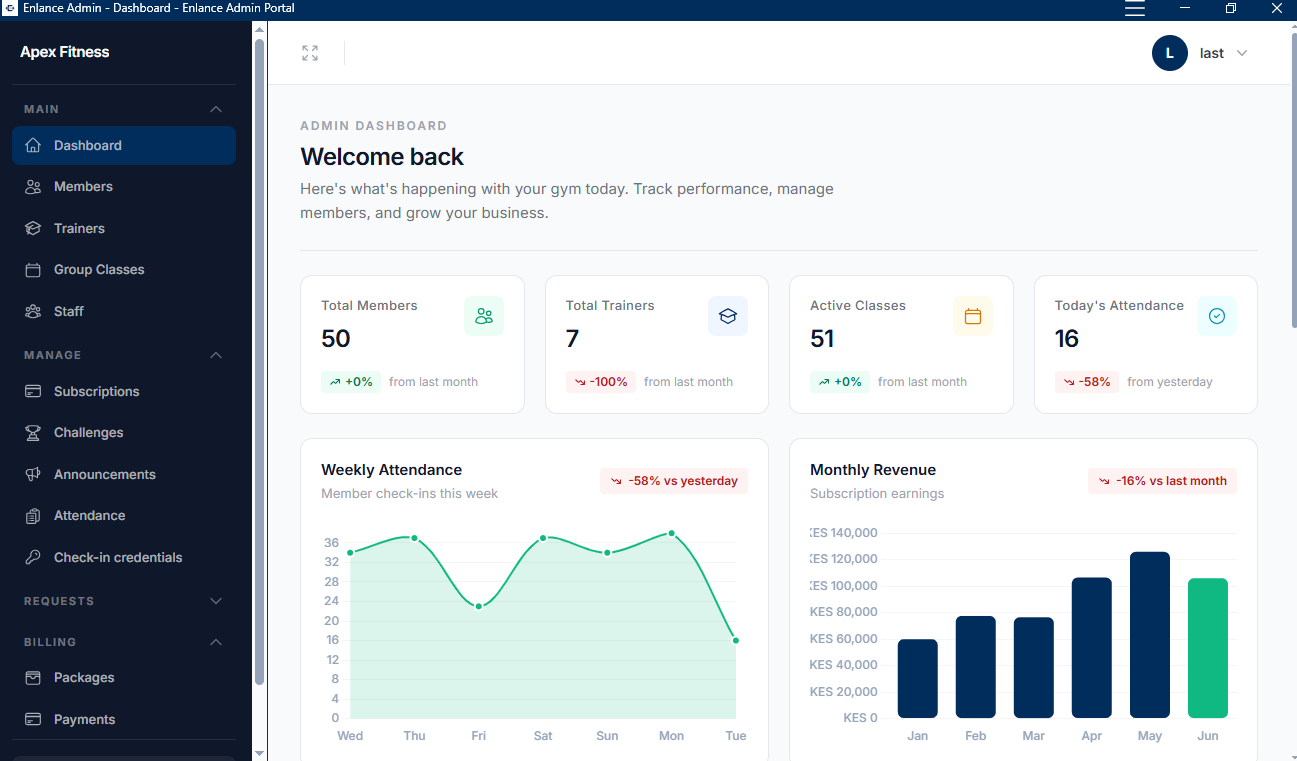Image resolution: width=1297 pixels, height=761 pixels.
Task: Click the Challenges trophy icon
Action: [33, 433]
